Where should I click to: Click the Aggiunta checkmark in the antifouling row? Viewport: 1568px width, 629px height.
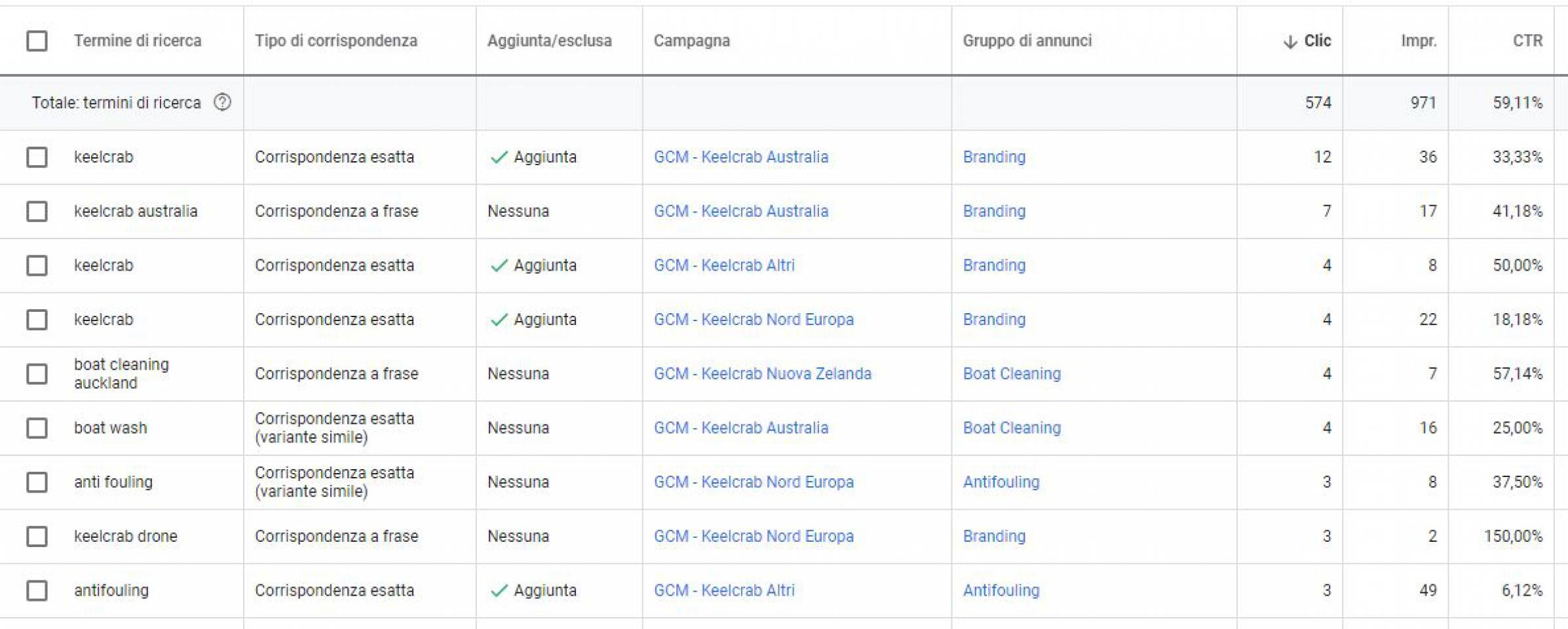(499, 590)
